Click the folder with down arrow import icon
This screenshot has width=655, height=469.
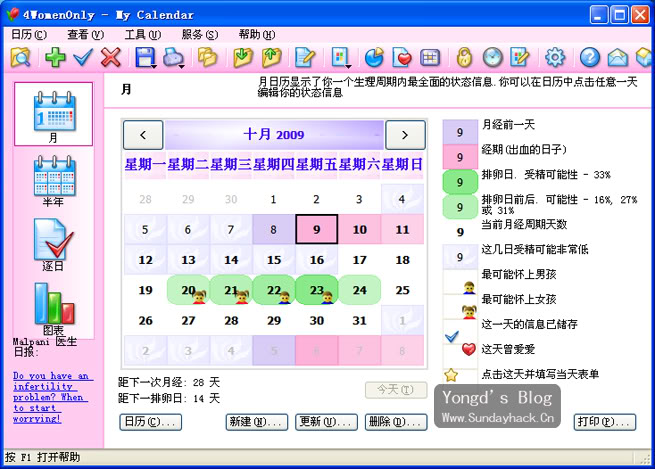pos(243,57)
